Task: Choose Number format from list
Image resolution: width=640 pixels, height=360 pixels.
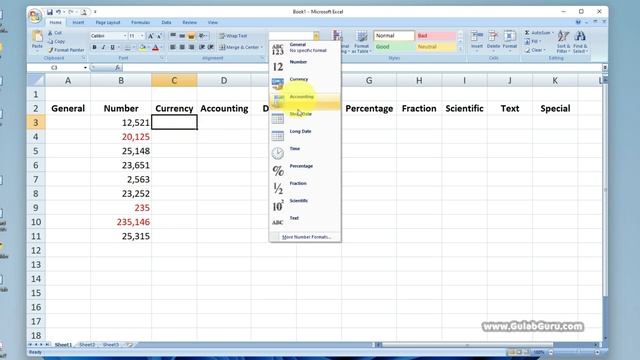Action: point(305,65)
